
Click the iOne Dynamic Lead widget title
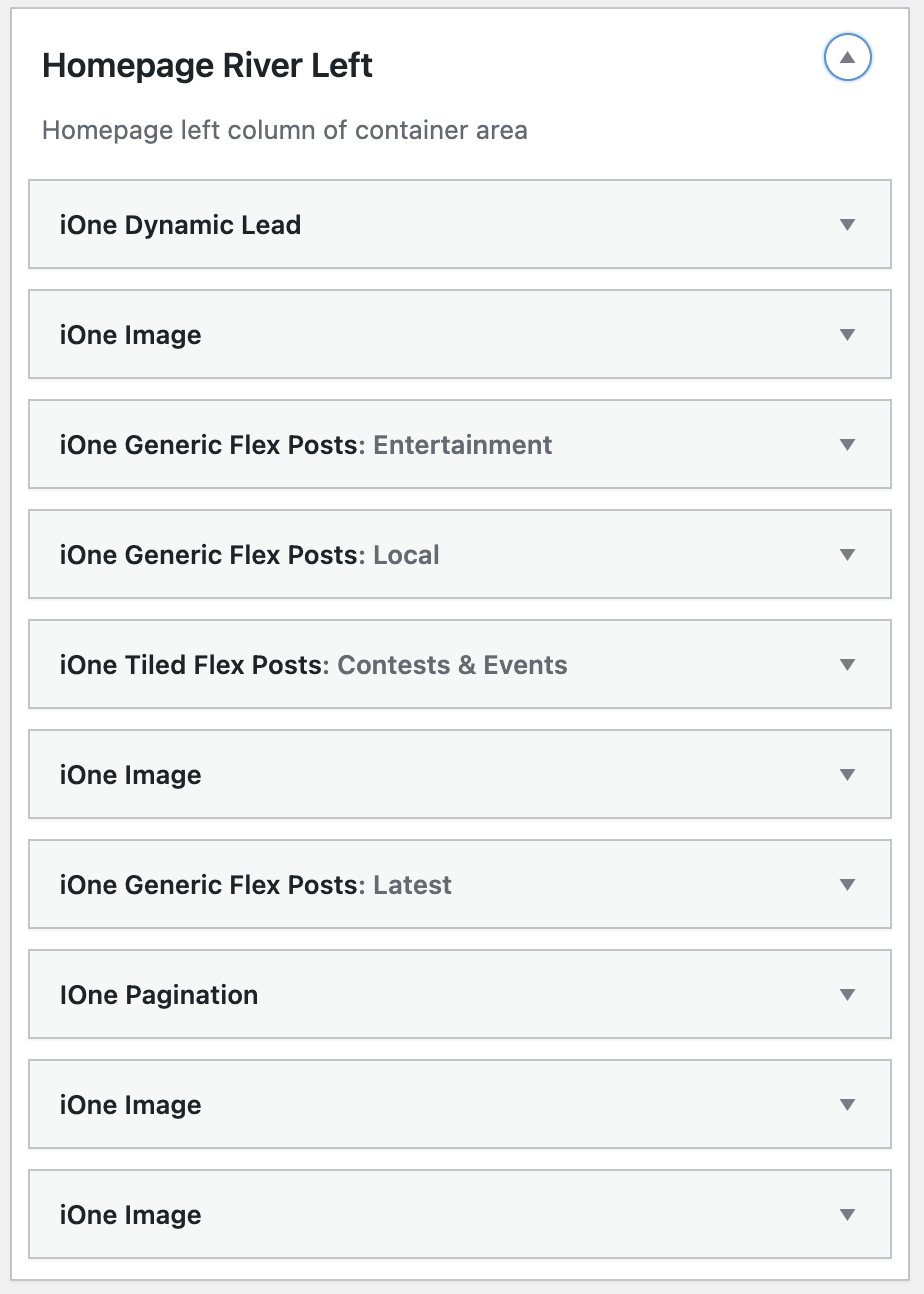180,225
